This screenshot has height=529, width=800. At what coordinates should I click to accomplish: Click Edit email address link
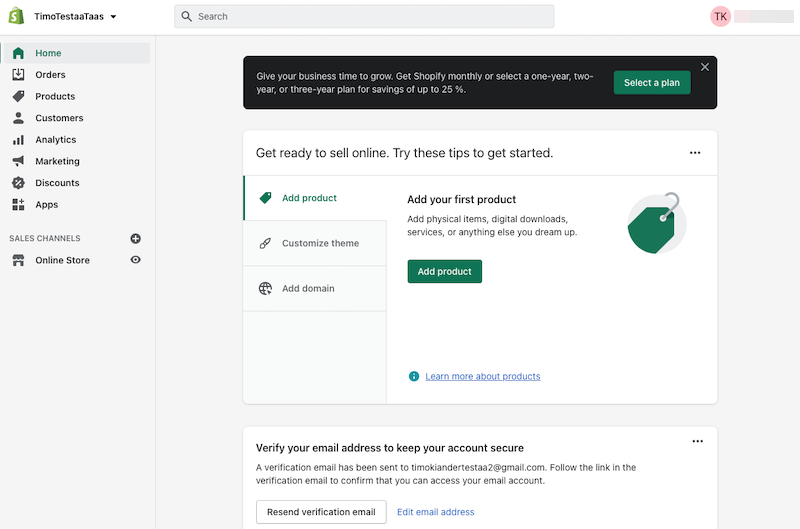436,512
